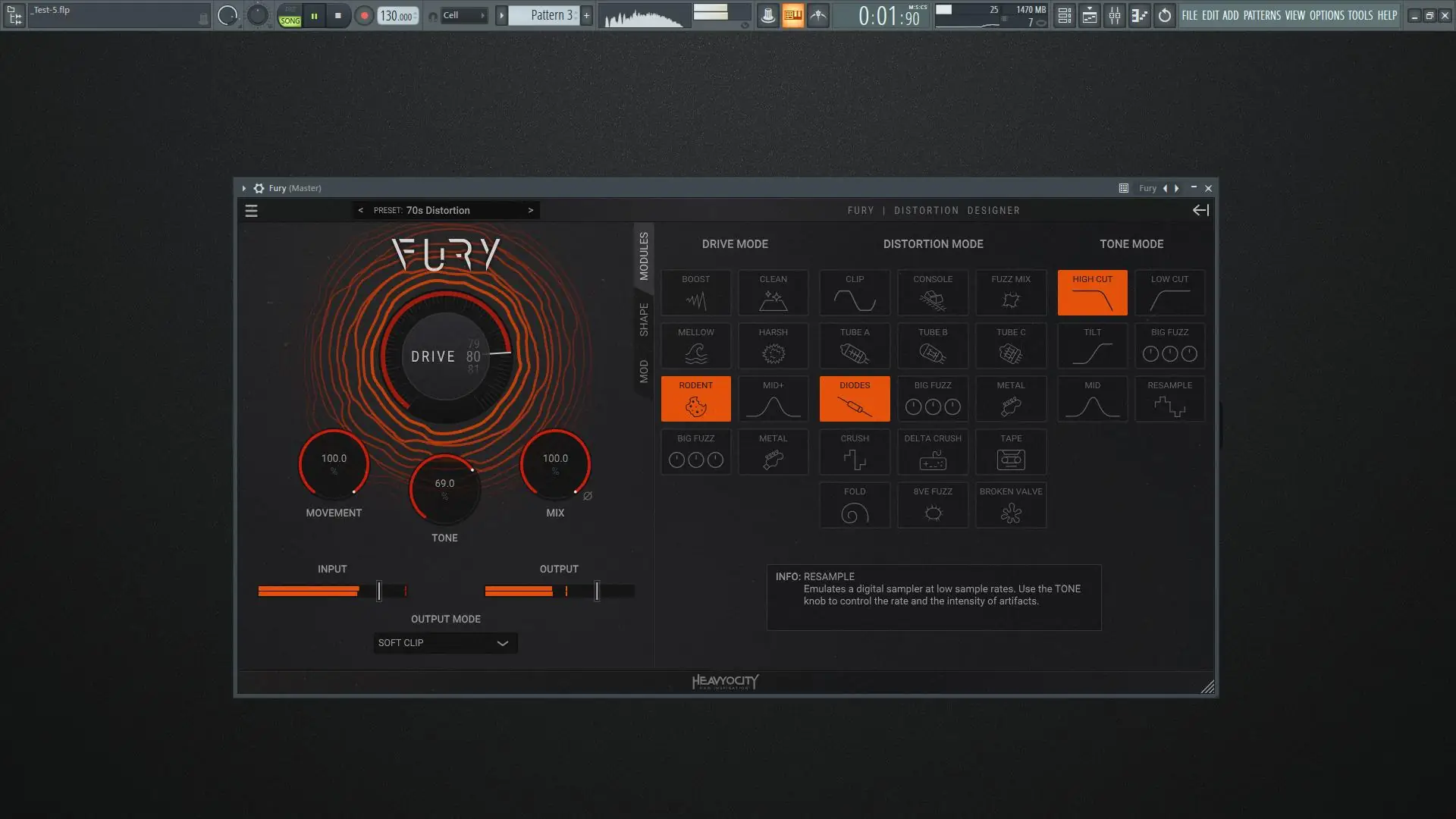Switch to the Shape tab
The width and height of the screenshot is (1456, 819).
[x=644, y=319]
